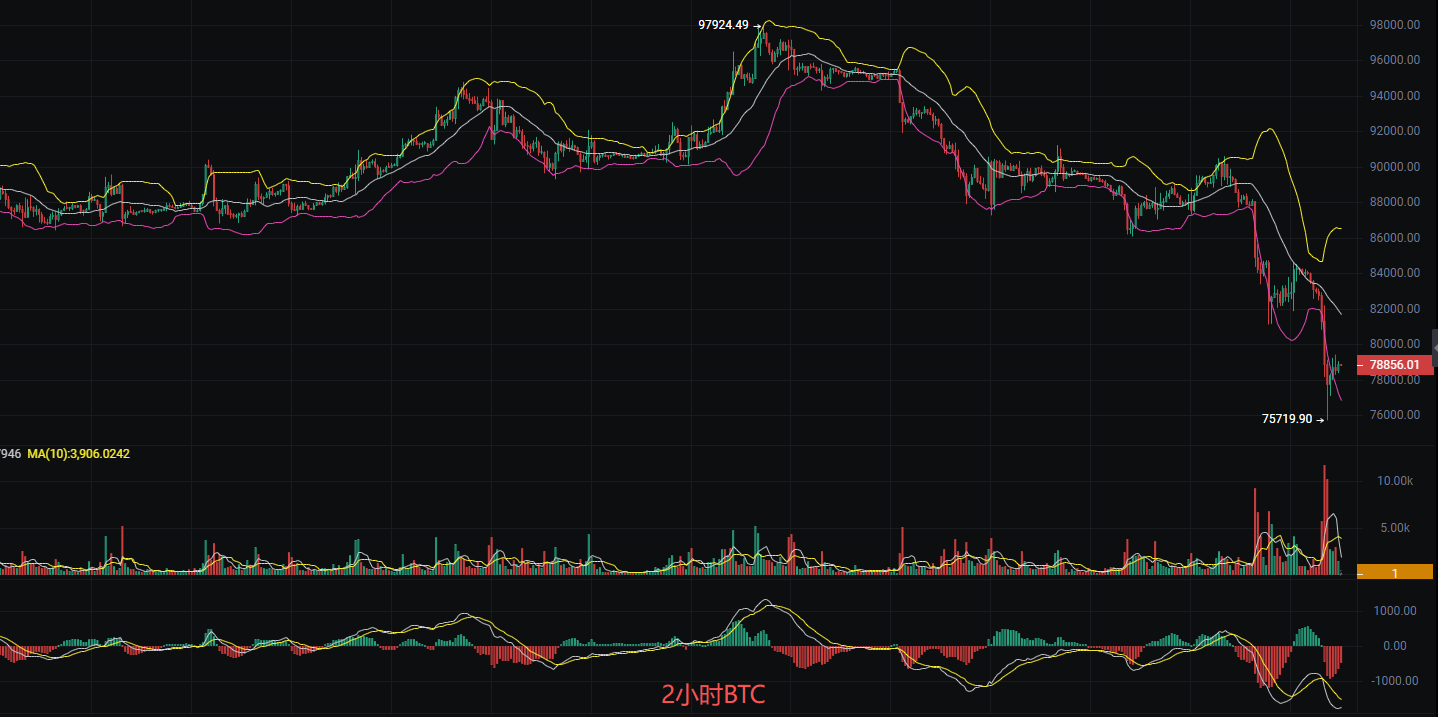Select the 97924.49 high price label
Screen dimensions: 1438x717
723,25
